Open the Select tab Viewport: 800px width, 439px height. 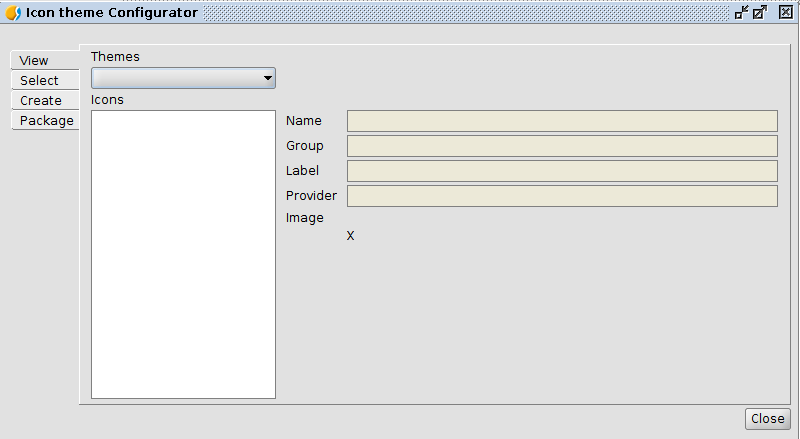(x=39, y=81)
